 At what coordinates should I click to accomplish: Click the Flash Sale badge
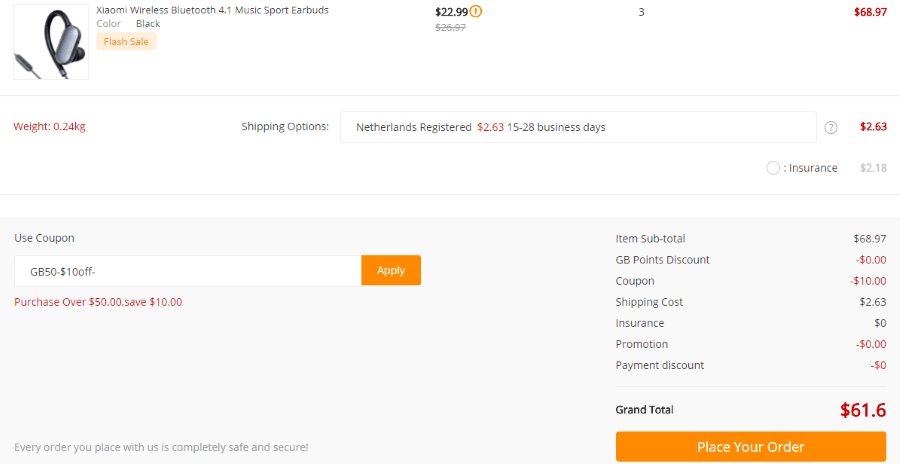(126, 41)
